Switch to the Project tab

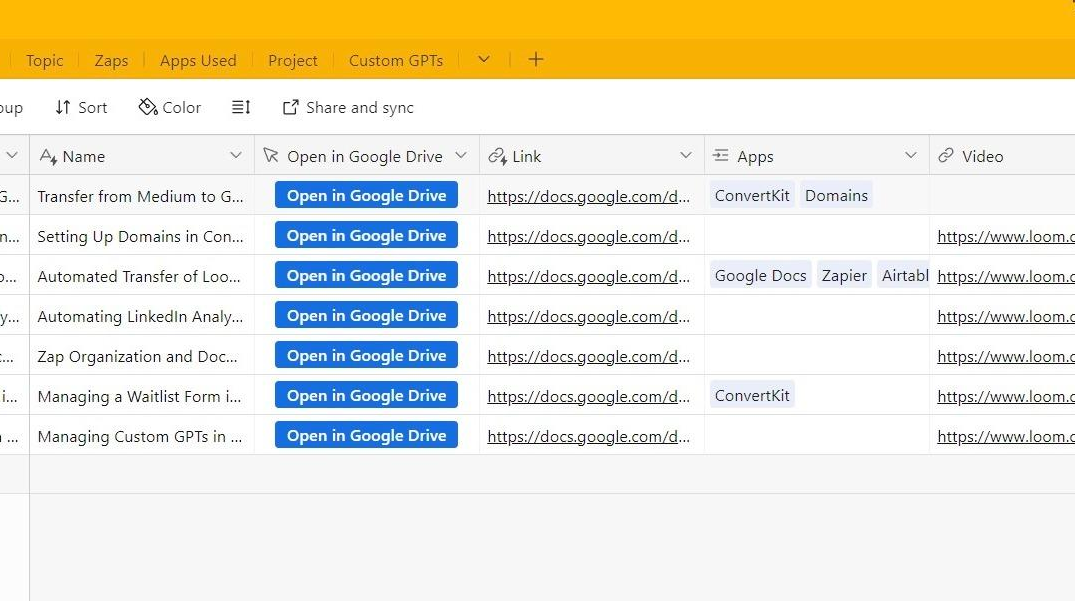[x=292, y=61]
